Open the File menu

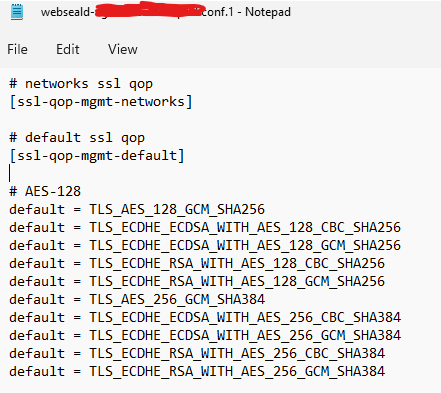click(x=17, y=49)
